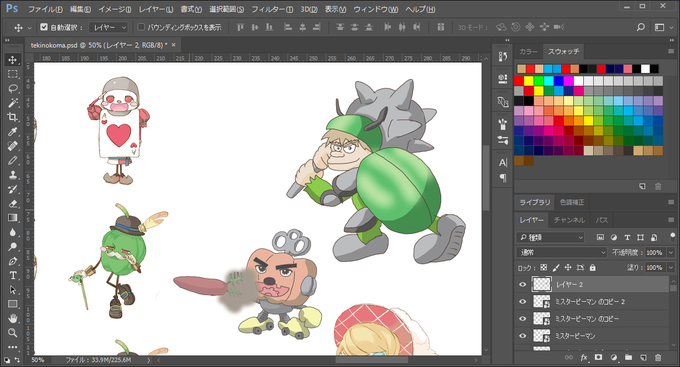Select the Dodge tool
The image size is (680, 367).
coord(13,246)
